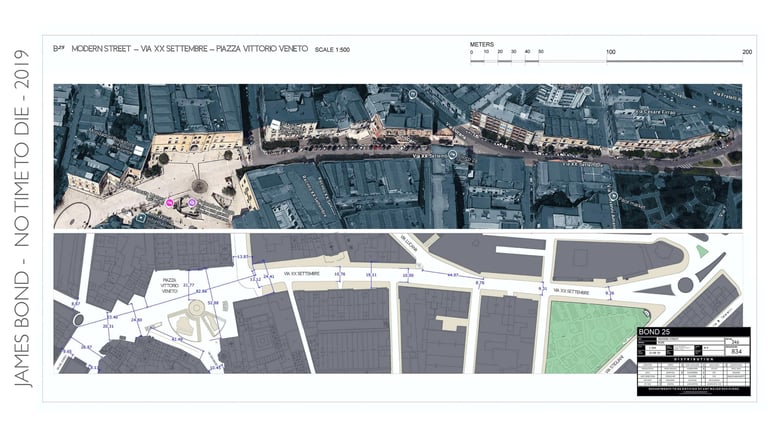Viewport: 768px width, 436px height.
Task: Click the solid pink marker in the piazza
Action: click(x=169, y=203)
